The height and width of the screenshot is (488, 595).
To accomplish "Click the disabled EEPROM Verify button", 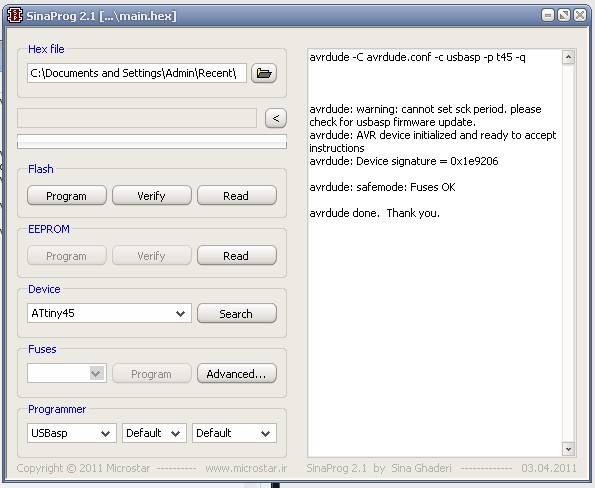I will (152, 256).
